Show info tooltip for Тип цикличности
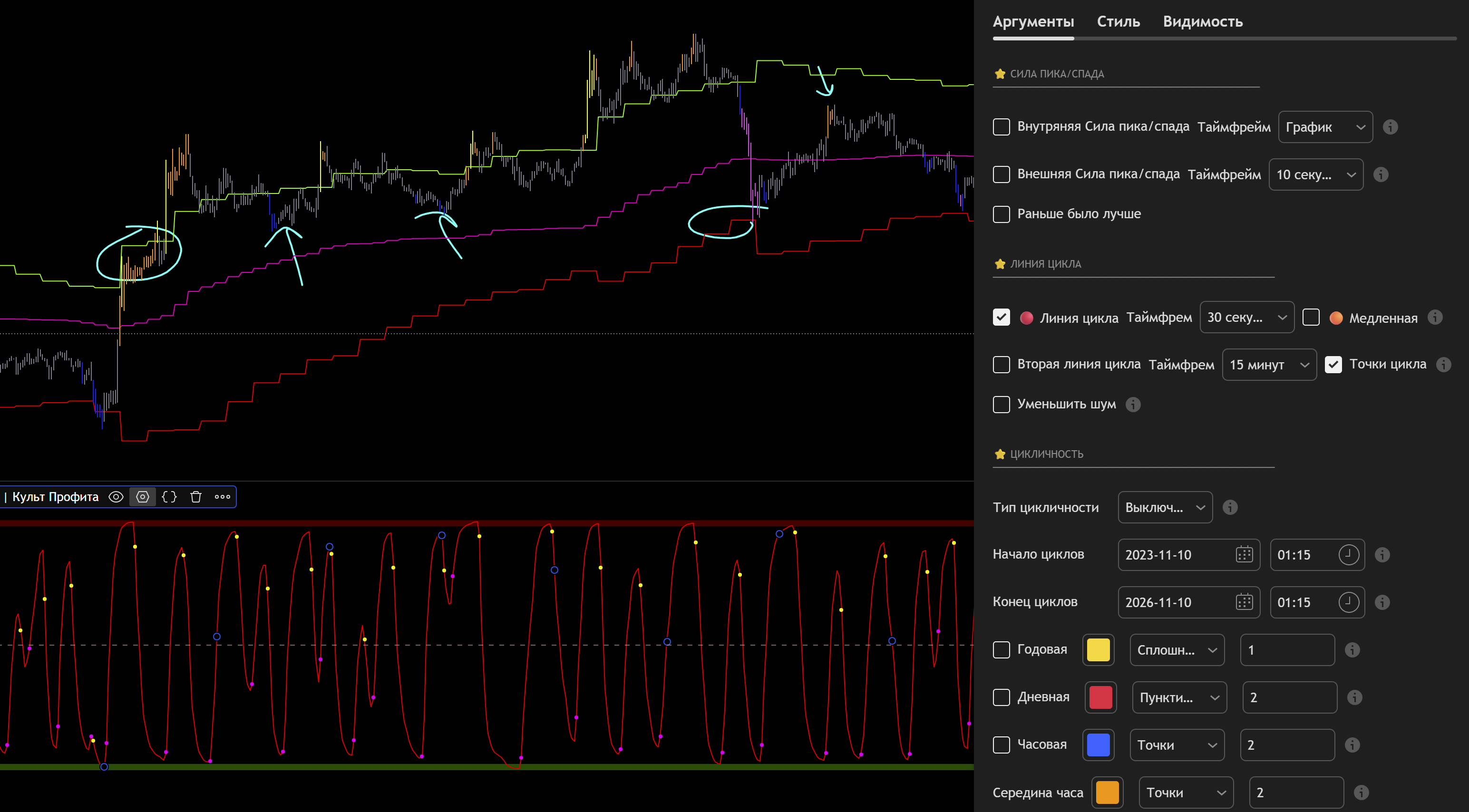 [x=1230, y=507]
